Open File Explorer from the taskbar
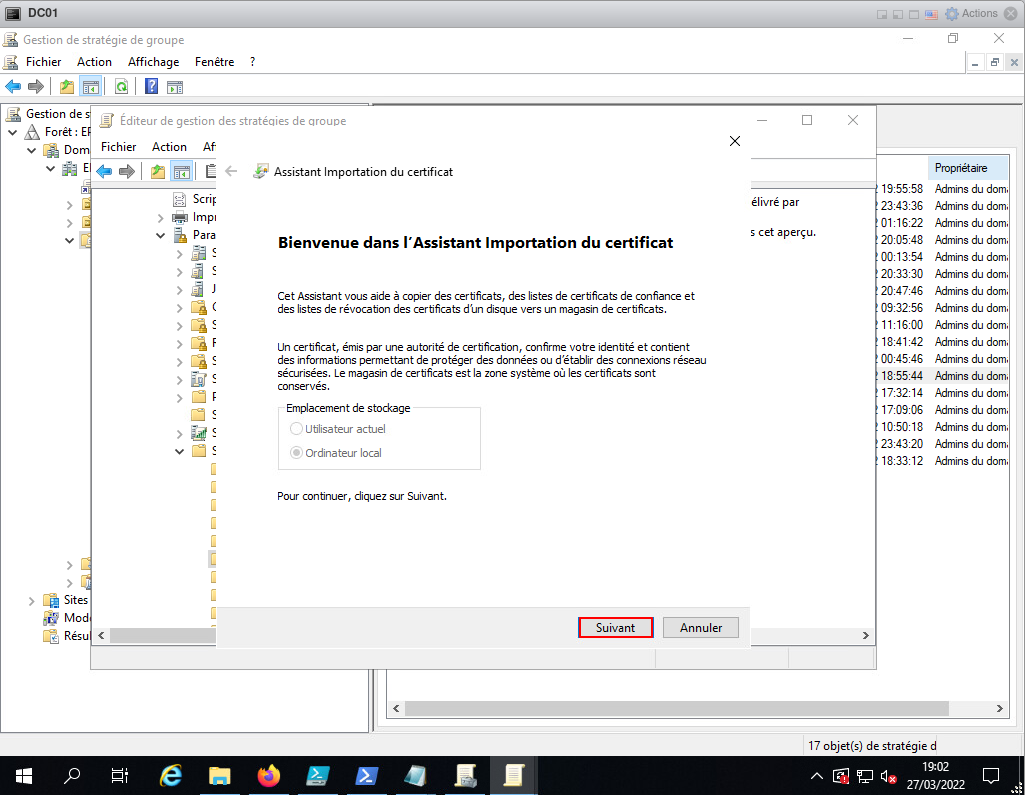1025x795 pixels. [220, 775]
